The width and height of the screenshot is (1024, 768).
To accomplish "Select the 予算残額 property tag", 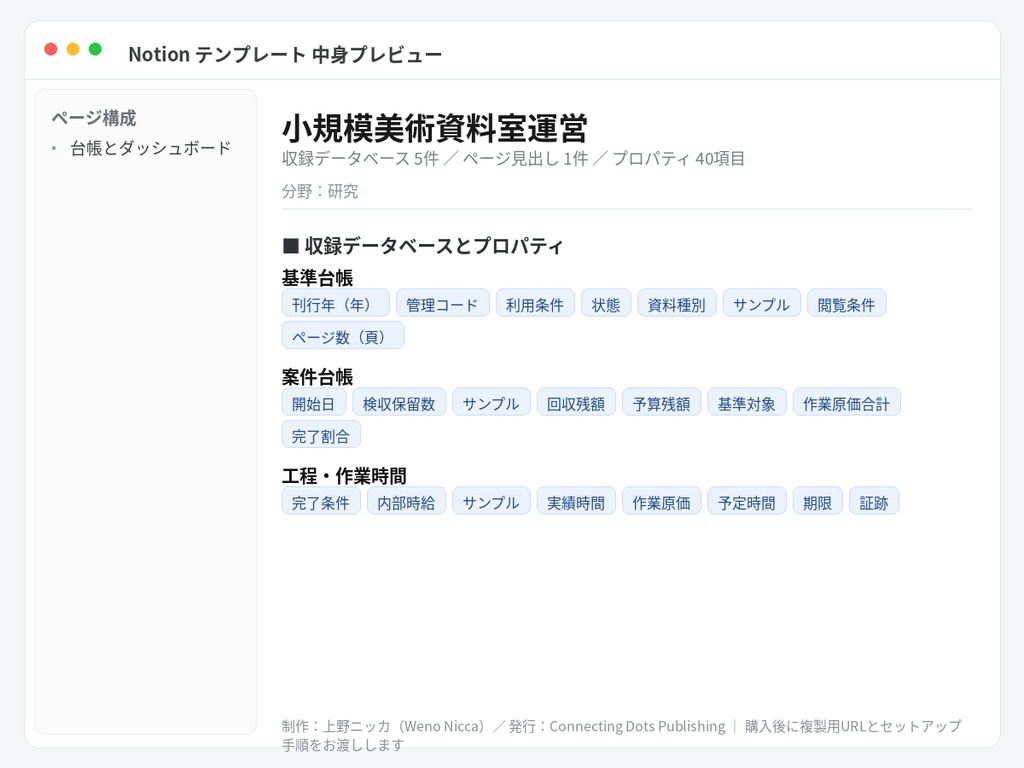I will [x=662, y=402].
